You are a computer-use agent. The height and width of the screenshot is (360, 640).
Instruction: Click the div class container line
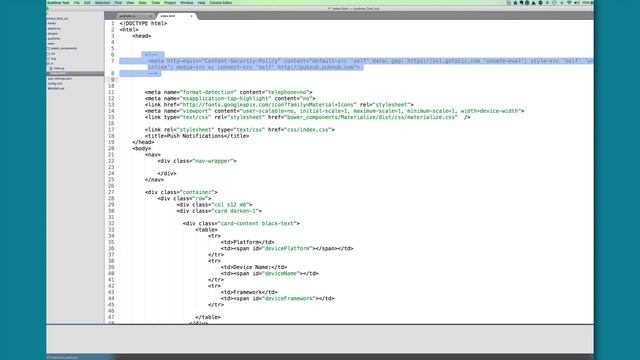point(181,192)
